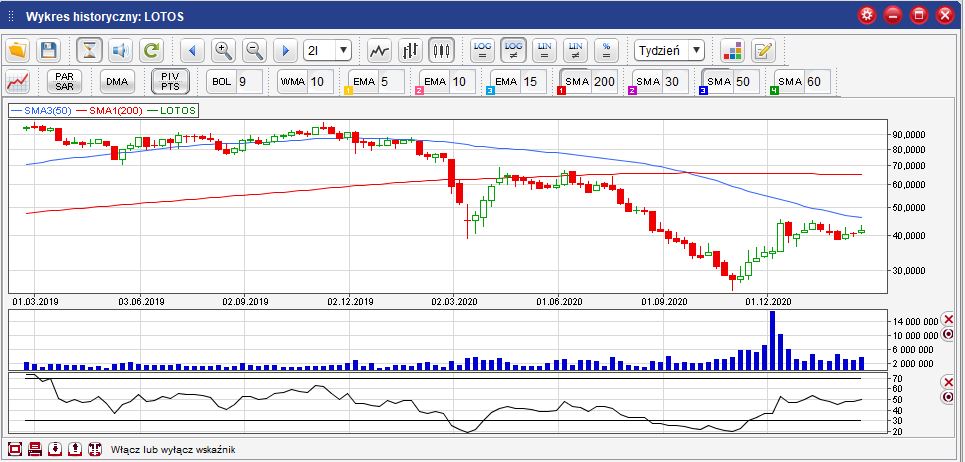Open the Tydzień interval dropdown
965x462 pixels.
669,50
